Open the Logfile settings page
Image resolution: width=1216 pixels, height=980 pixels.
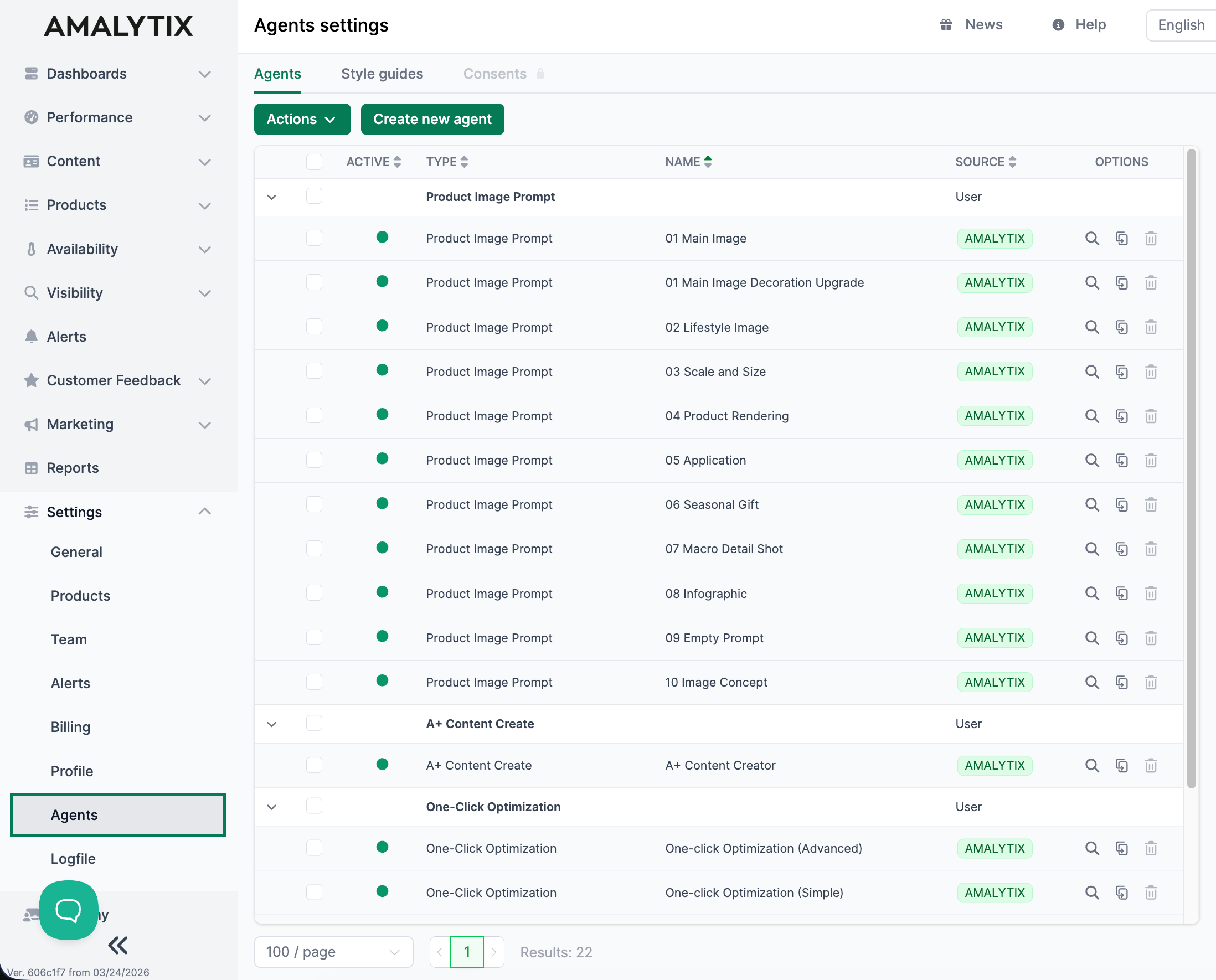click(x=73, y=858)
